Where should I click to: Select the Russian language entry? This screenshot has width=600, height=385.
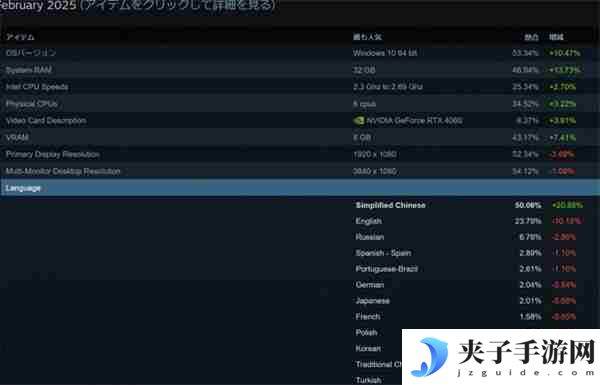370,237
